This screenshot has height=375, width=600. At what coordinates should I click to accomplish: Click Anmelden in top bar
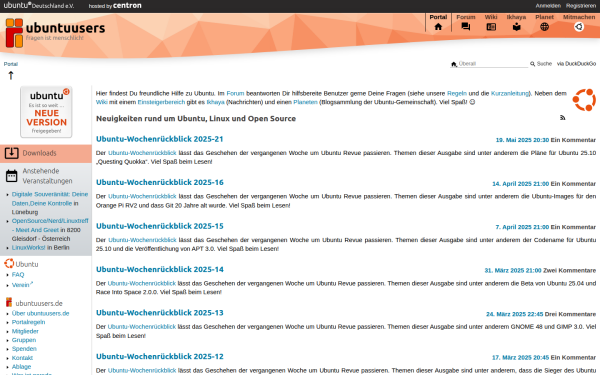point(548,6)
